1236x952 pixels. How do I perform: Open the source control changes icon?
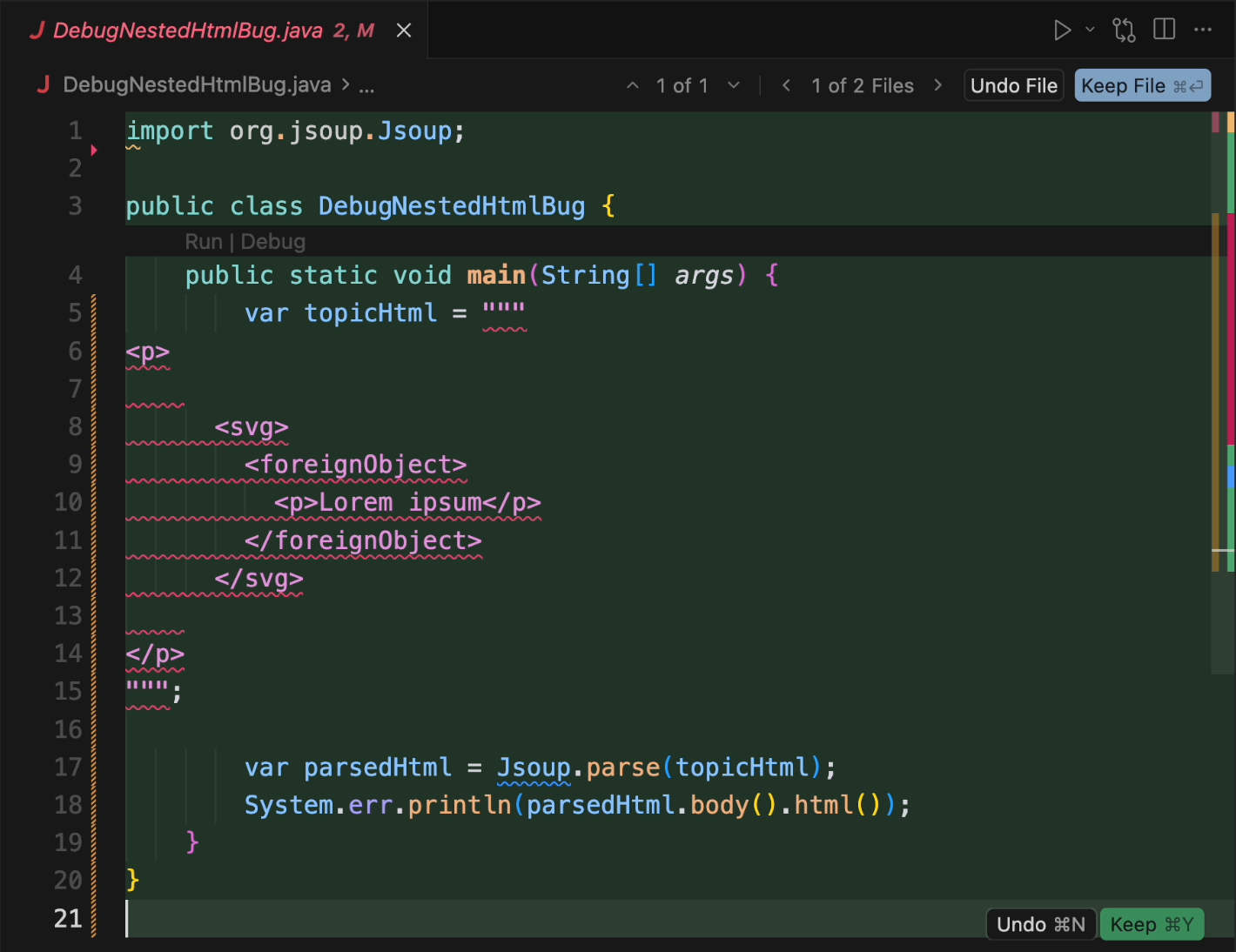pos(1124,30)
